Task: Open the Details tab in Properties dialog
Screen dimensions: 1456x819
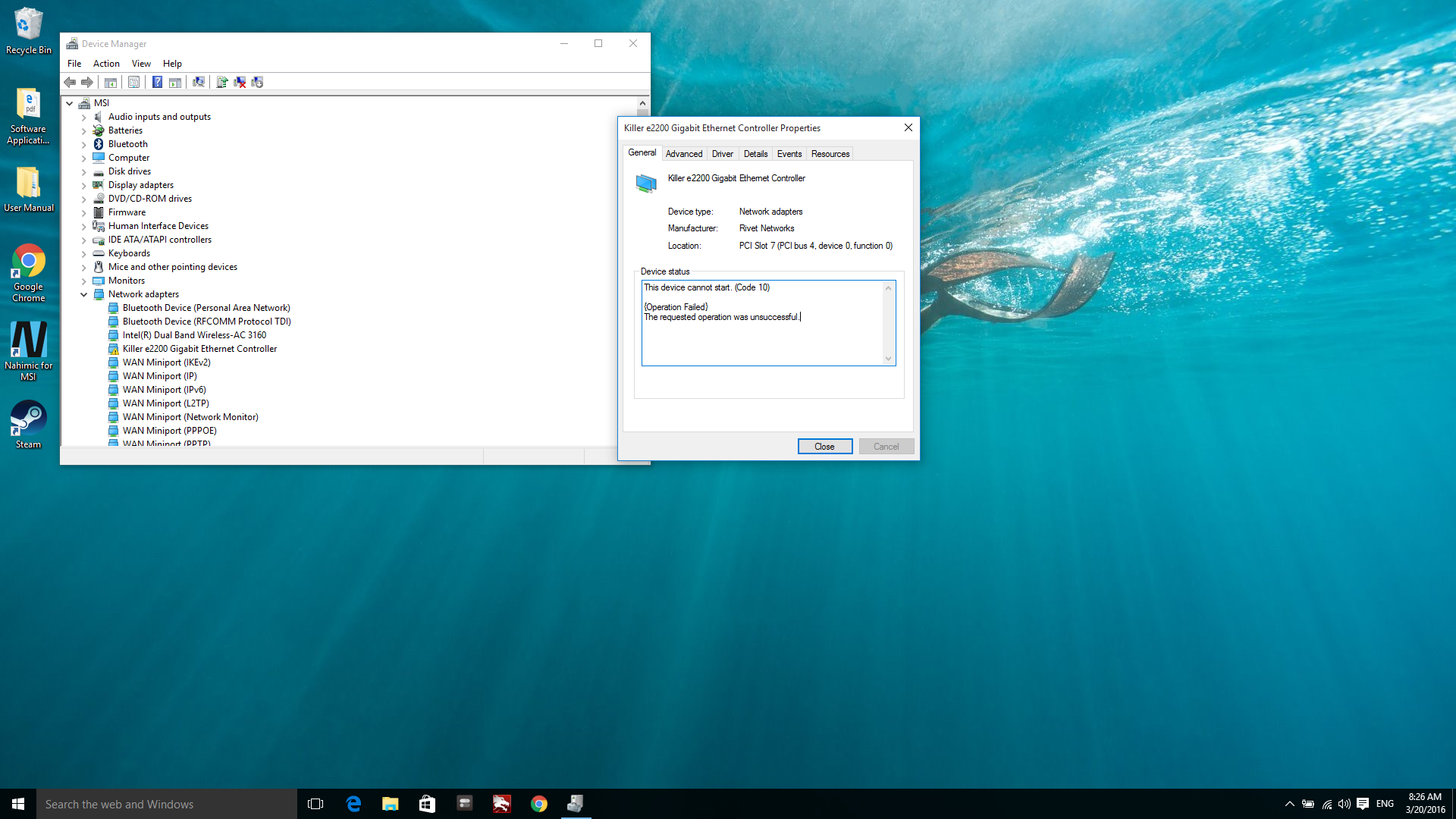Action: pyautogui.click(x=756, y=154)
